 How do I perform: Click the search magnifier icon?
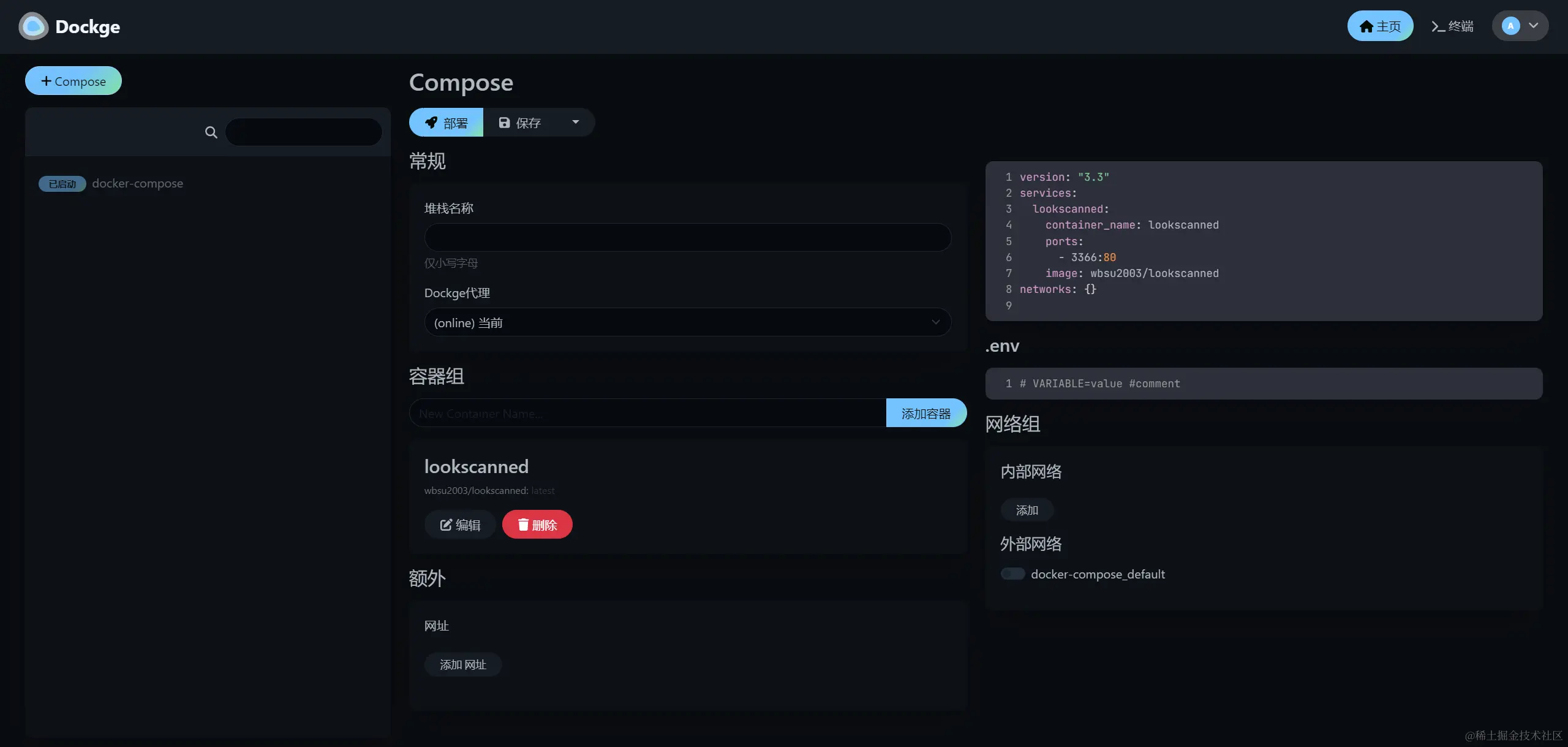tap(211, 132)
